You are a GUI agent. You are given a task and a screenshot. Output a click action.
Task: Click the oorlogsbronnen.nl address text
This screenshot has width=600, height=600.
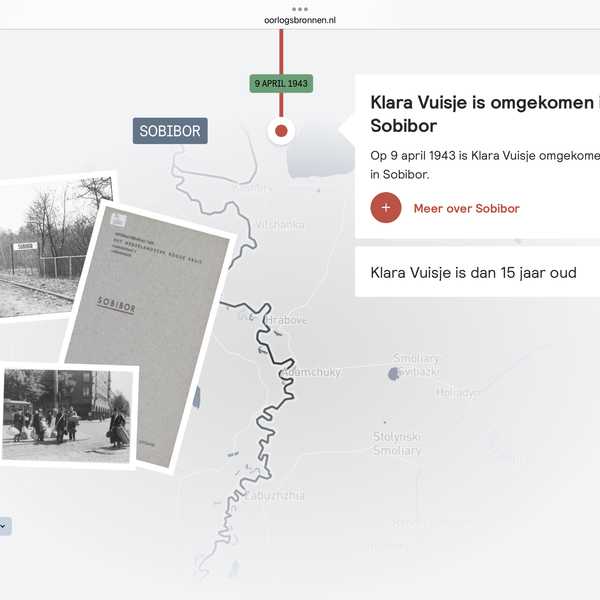click(300, 20)
